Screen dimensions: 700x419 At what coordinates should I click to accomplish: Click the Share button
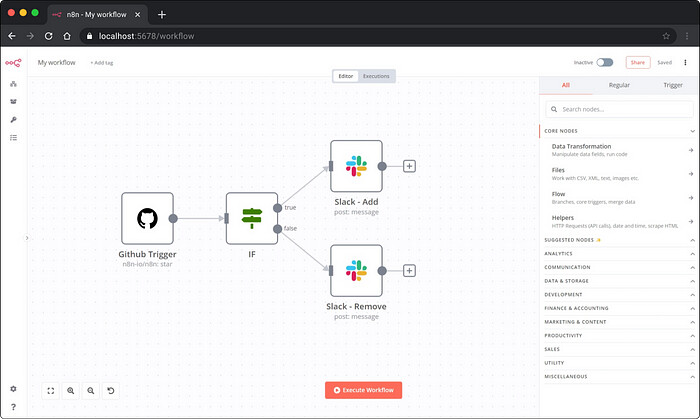click(638, 62)
